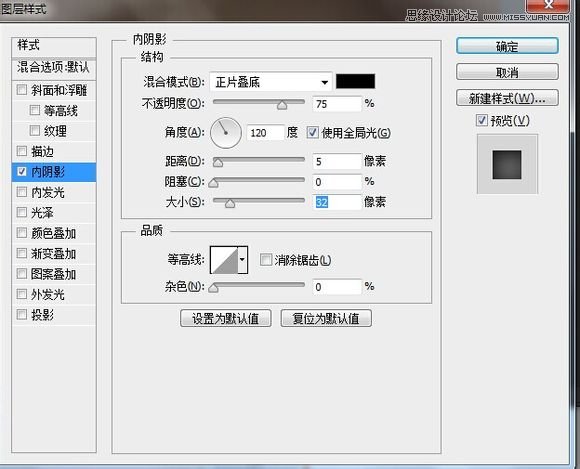
Task: Enable the 渐变叠加 checkbox
Action: (22, 253)
